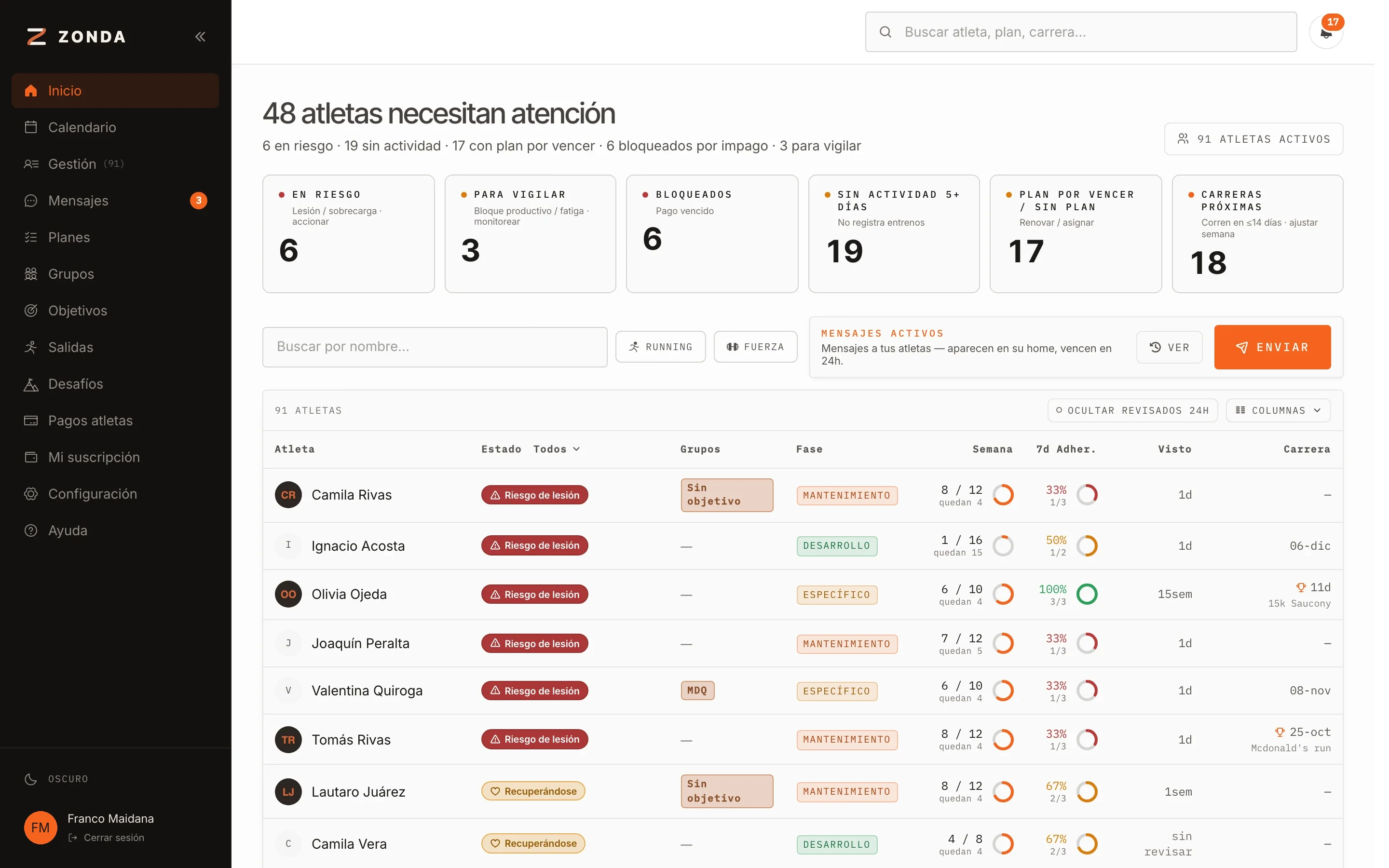Screen dimensions: 1389x868
Task: Click the Grupos people icon
Action: coord(31,274)
